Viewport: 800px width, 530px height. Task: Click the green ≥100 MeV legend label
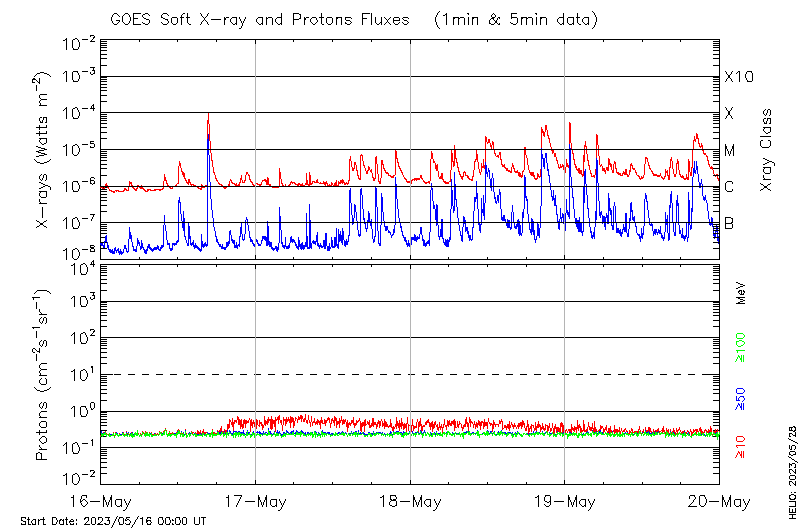tap(741, 347)
